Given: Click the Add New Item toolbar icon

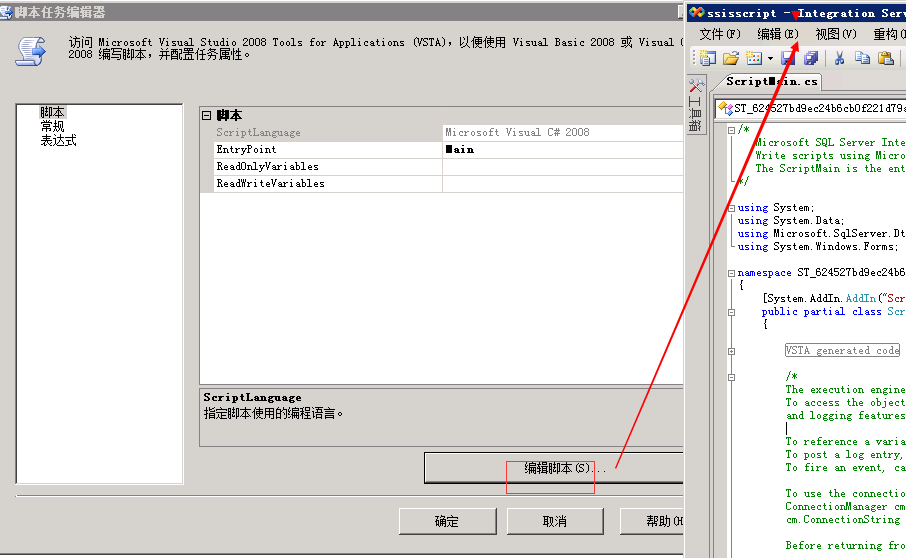Looking at the screenshot, I should pyautogui.click(x=754, y=58).
